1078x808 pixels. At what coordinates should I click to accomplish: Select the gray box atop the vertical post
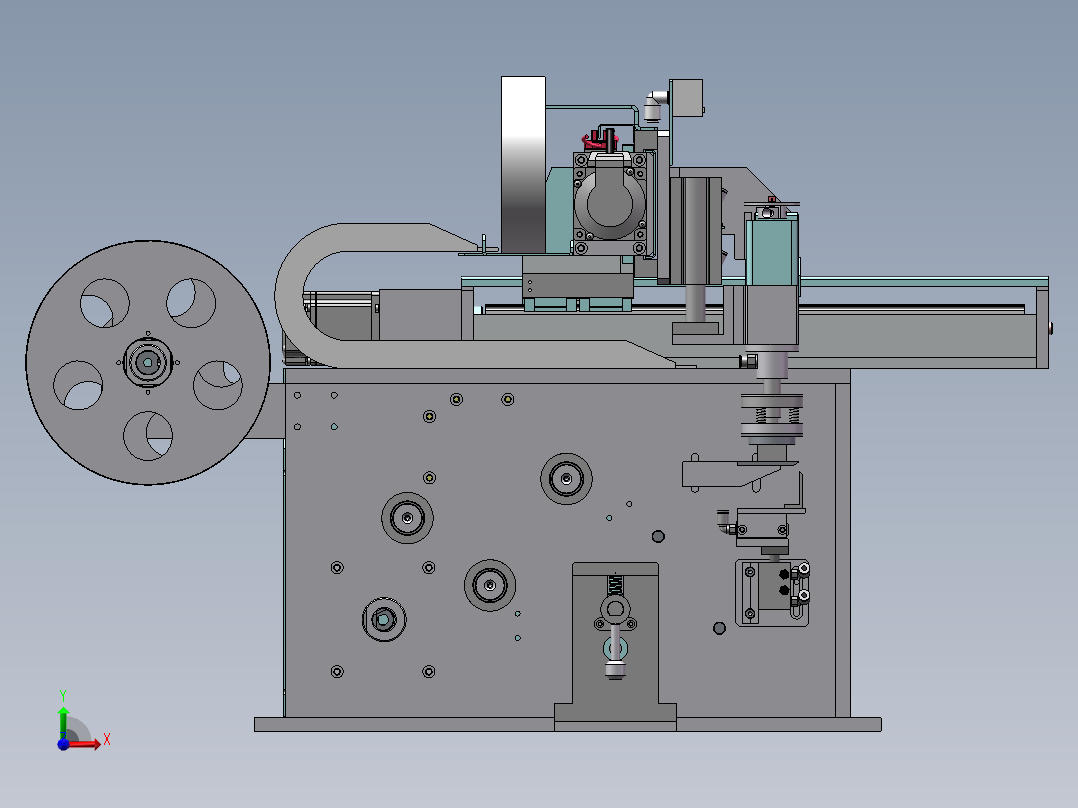686,98
